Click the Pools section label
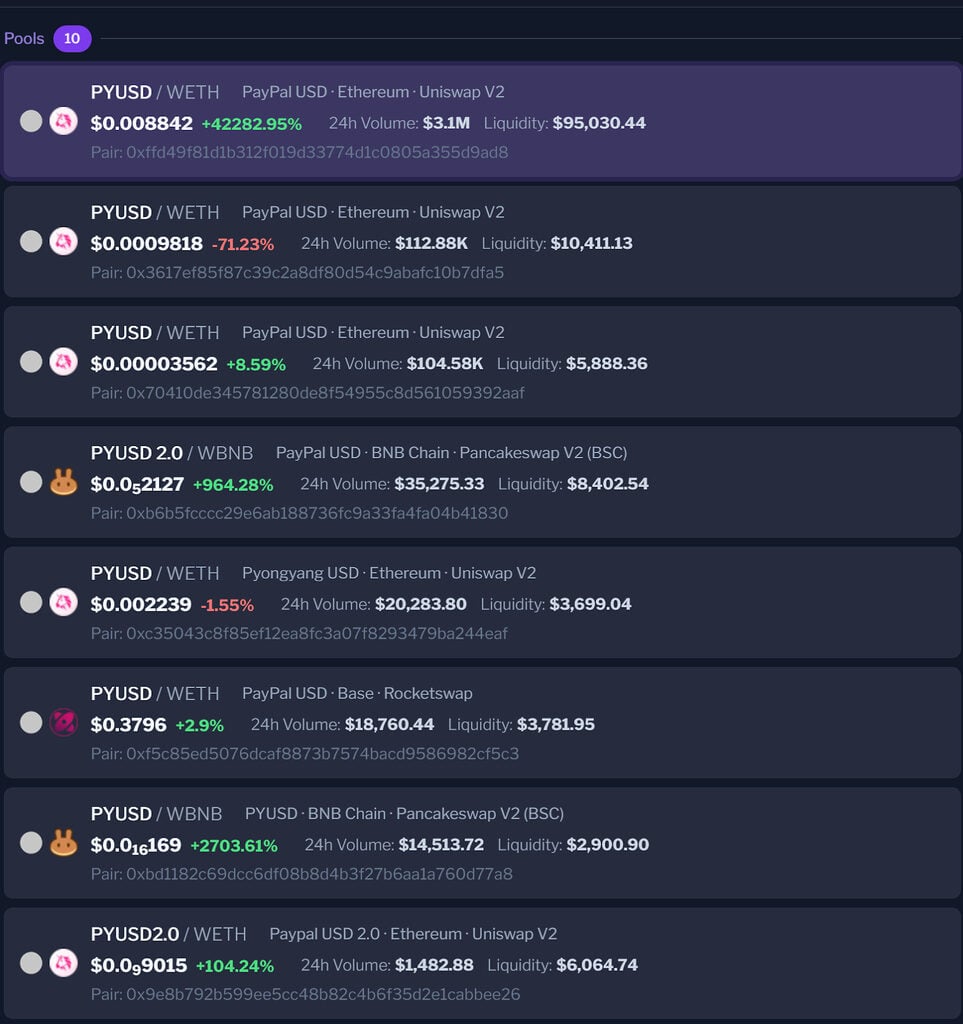Image resolution: width=963 pixels, height=1024 pixels. pos(24,39)
